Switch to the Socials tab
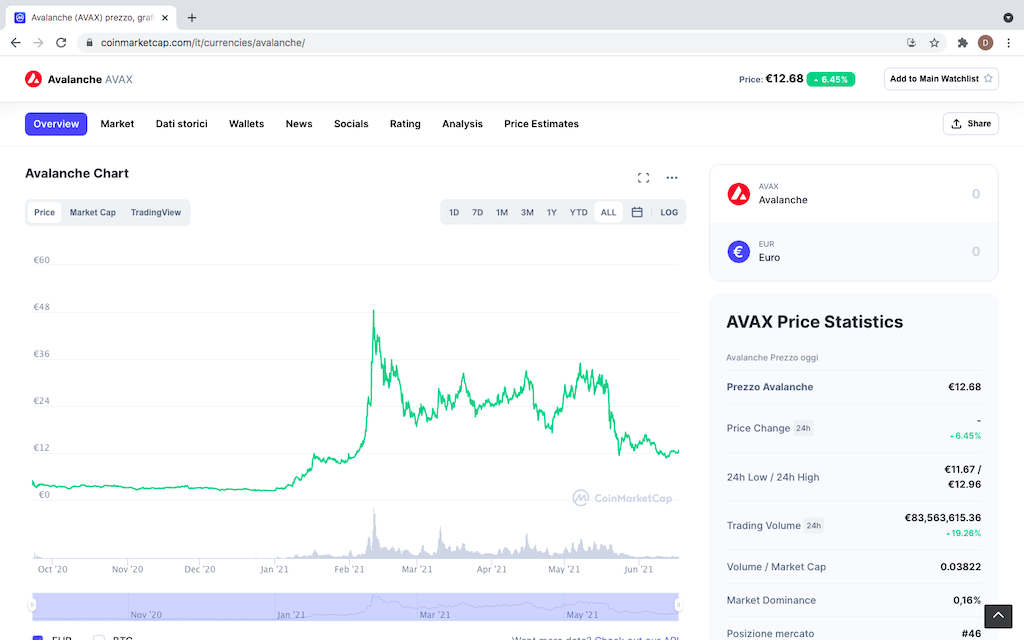Viewport: 1024px width, 640px height. 351,124
